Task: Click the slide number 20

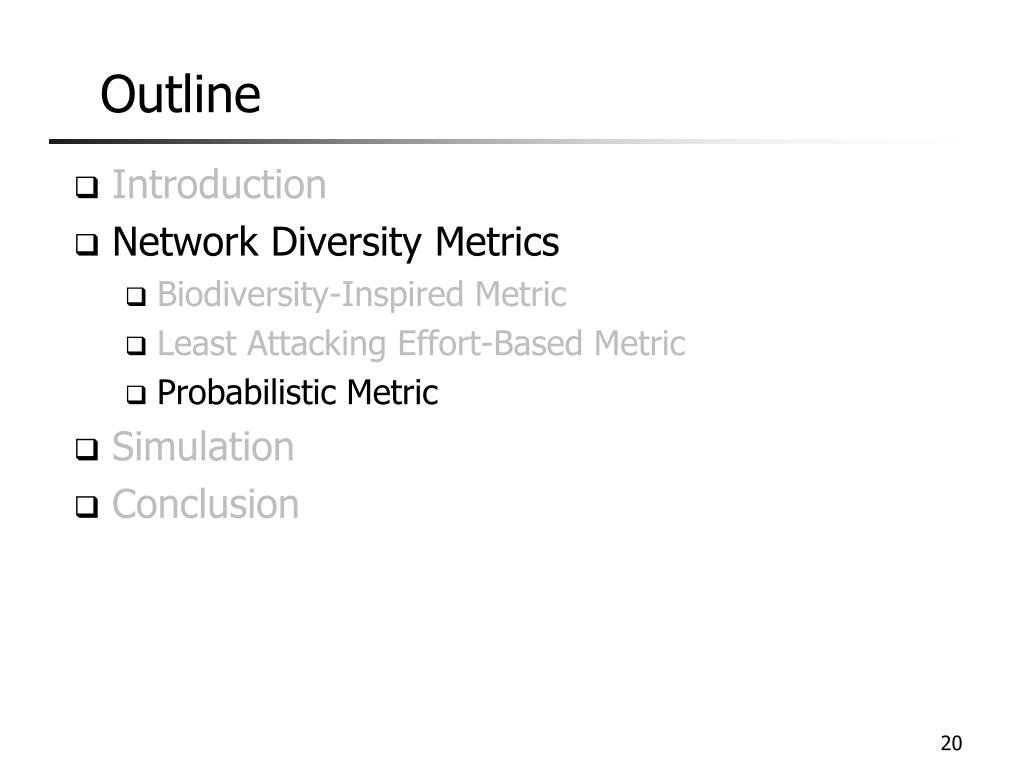Action: tap(952, 743)
